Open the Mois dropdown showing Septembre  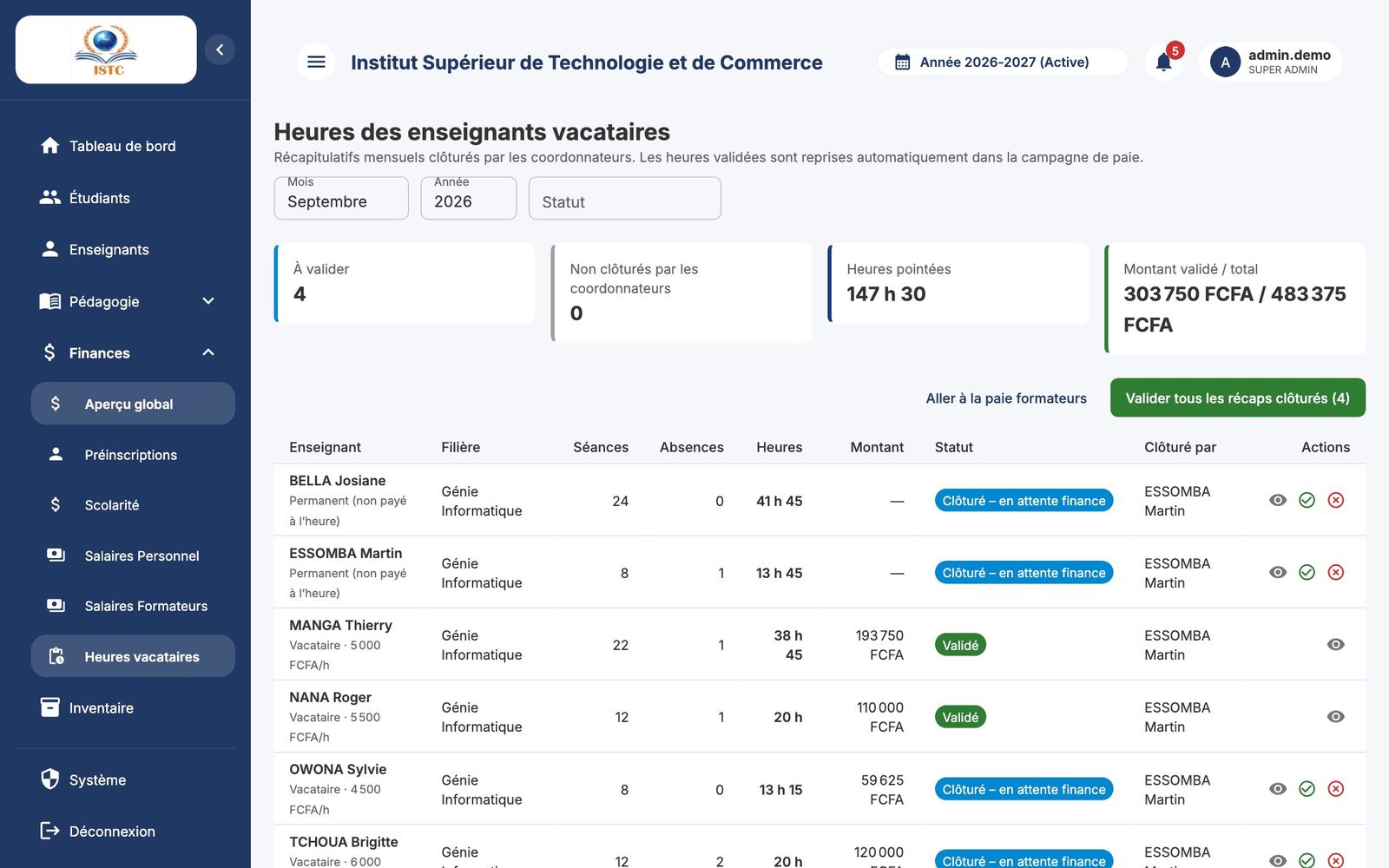pos(341,199)
